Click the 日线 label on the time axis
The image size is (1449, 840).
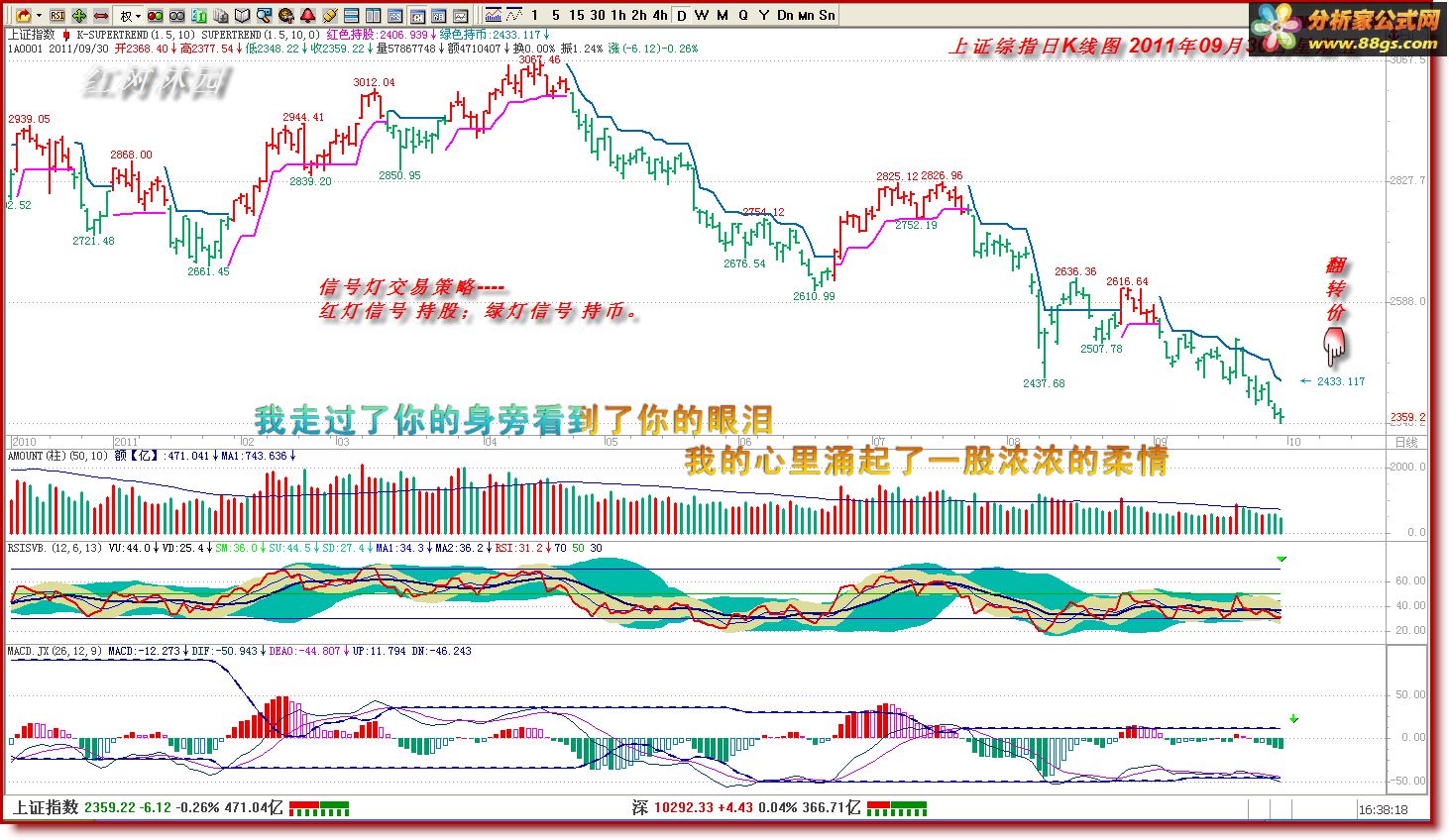1405,442
